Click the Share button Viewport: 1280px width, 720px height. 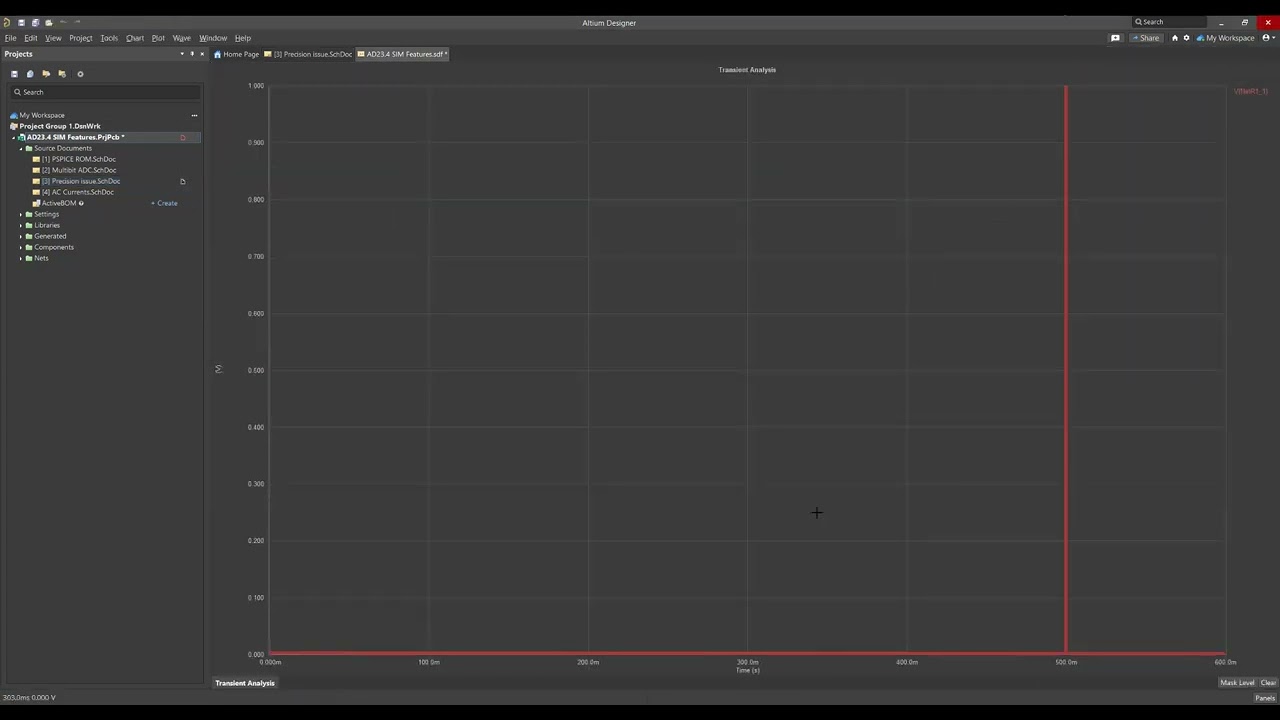[1145, 38]
